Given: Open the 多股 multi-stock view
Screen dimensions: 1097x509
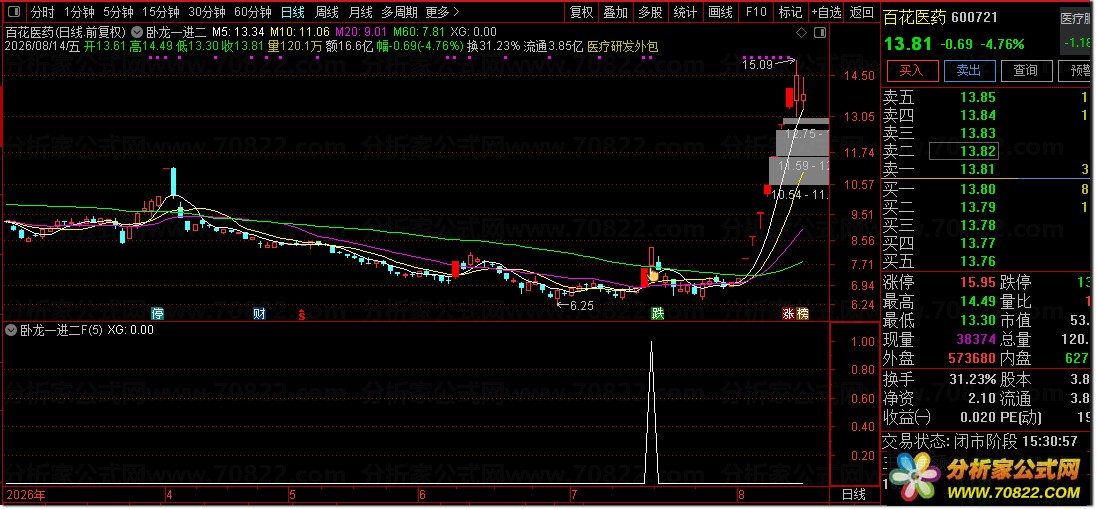Looking at the screenshot, I should [650, 12].
